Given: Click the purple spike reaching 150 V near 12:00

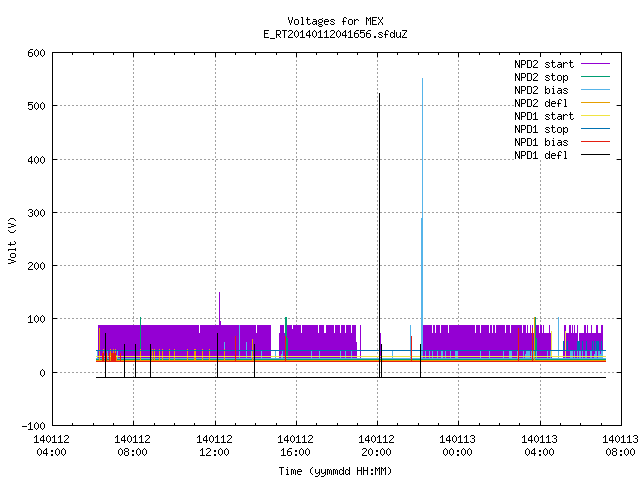Looking at the screenshot, I should [220, 308].
